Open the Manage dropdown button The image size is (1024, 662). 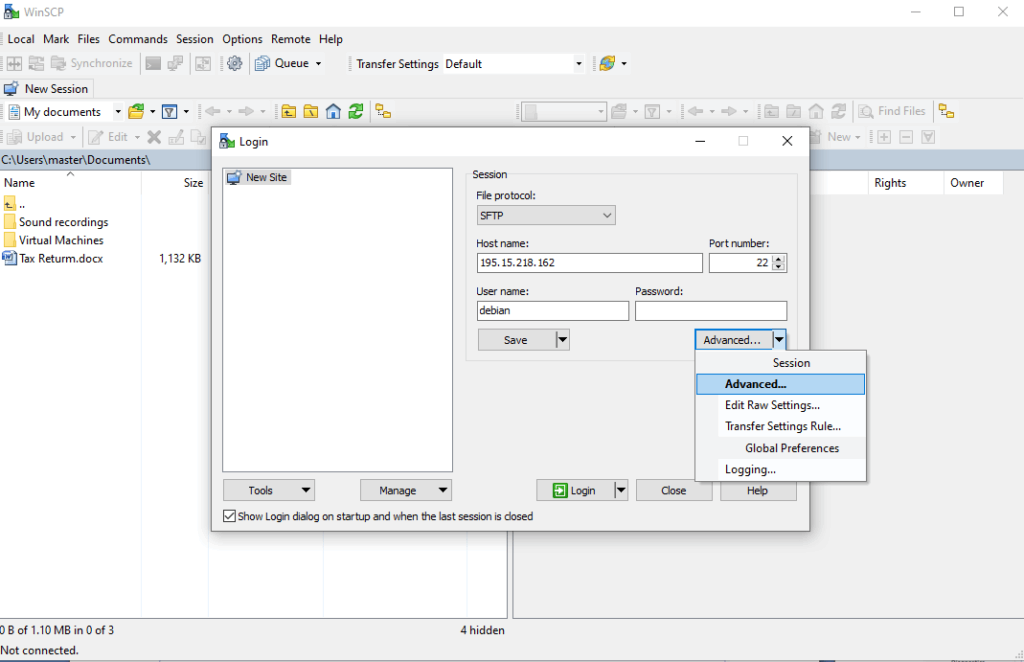point(406,490)
